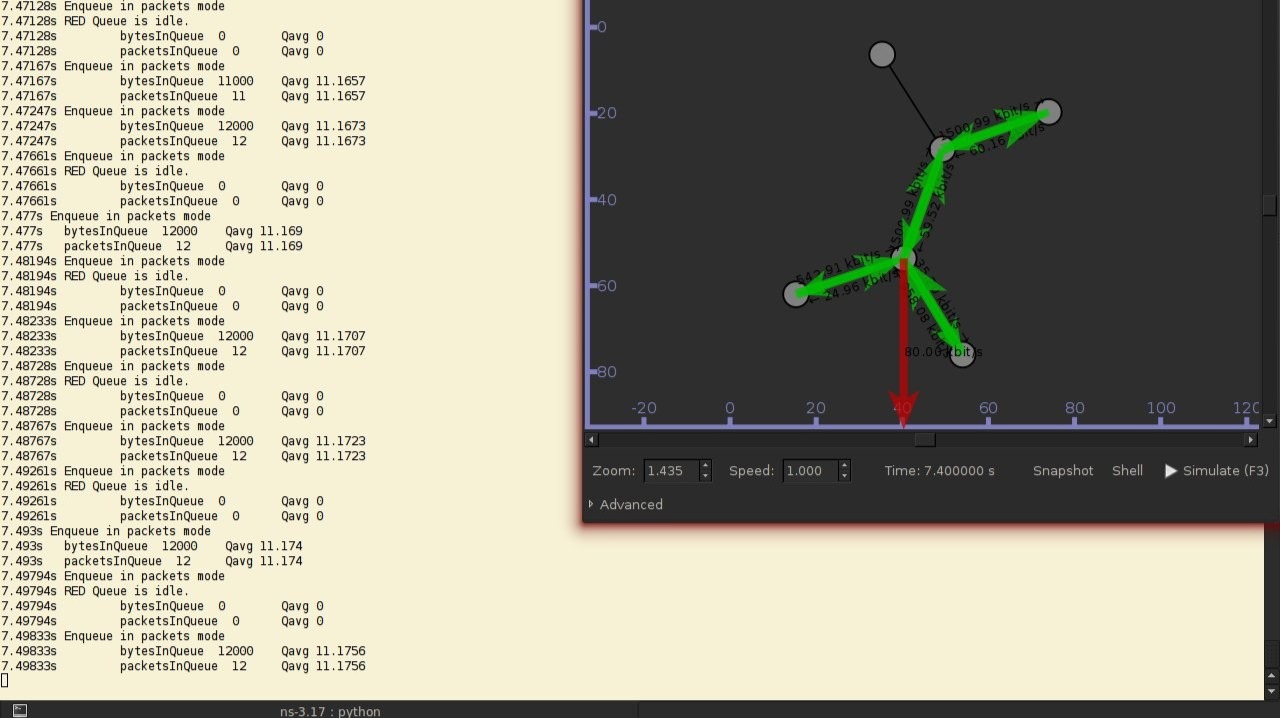Click the vertical scrollbar down arrow

[1271, 420]
